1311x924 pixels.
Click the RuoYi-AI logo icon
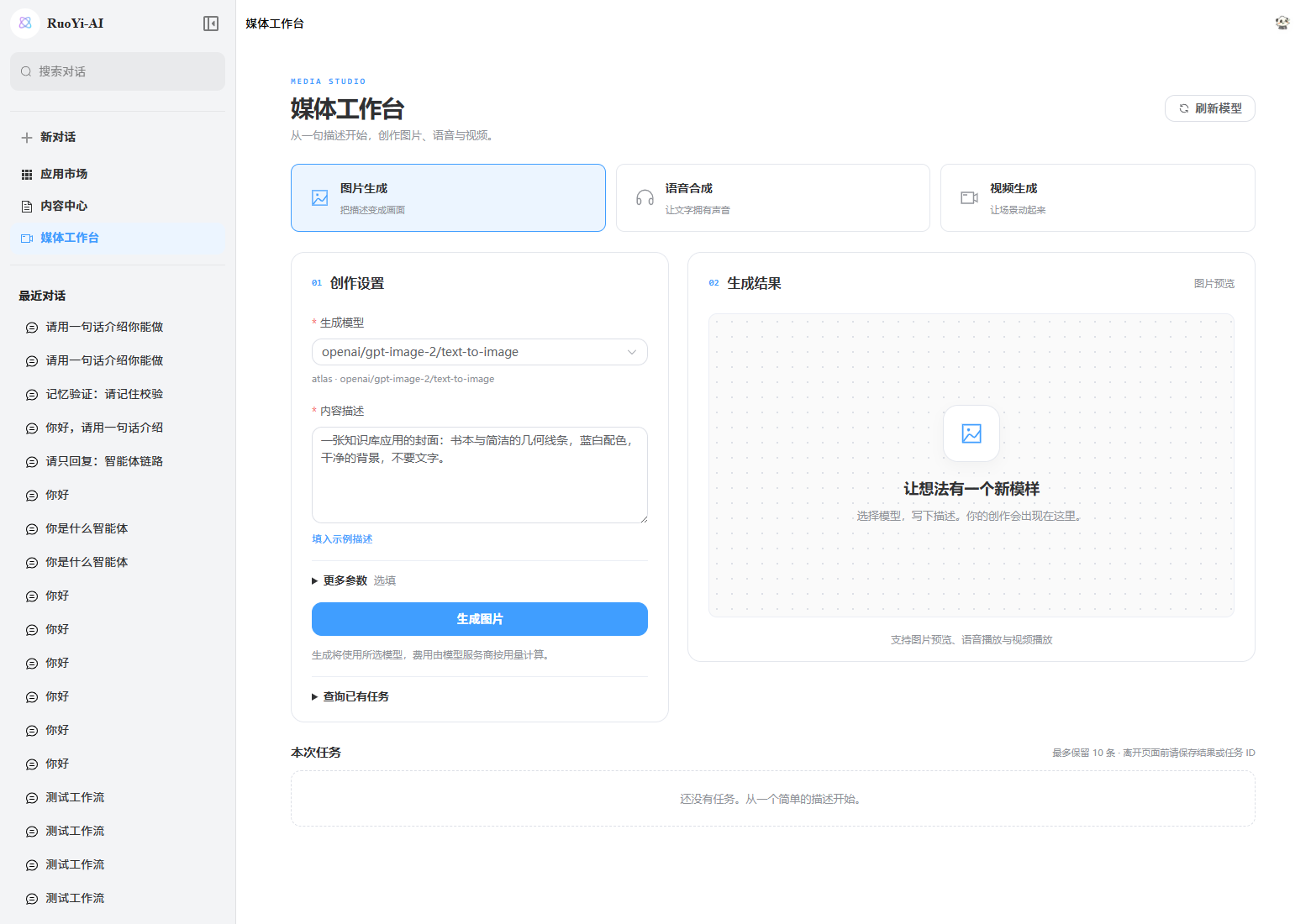point(25,24)
